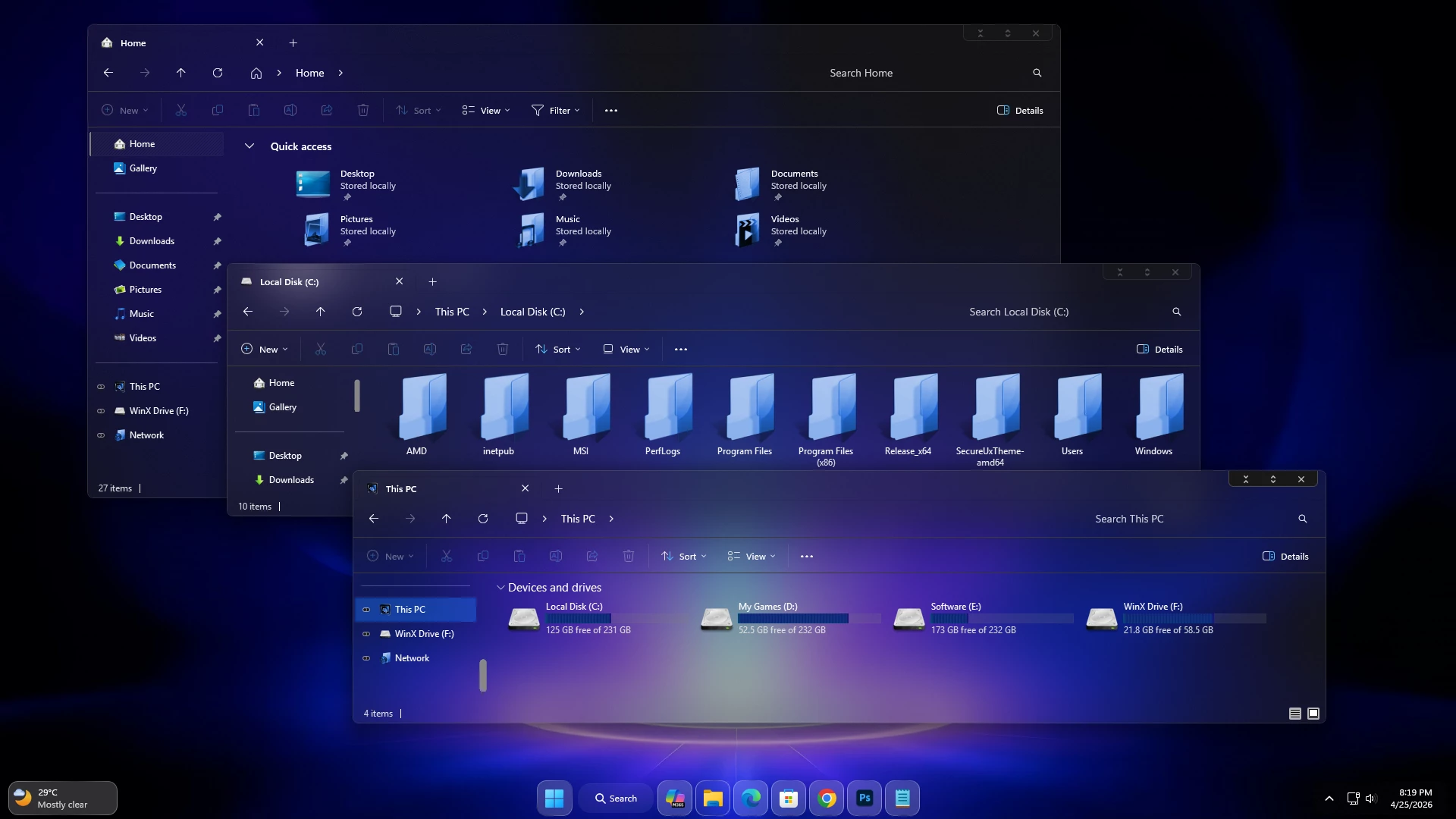Select the Copy icon in This PC toolbar
Screen dimensions: 1456x819
(483, 556)
